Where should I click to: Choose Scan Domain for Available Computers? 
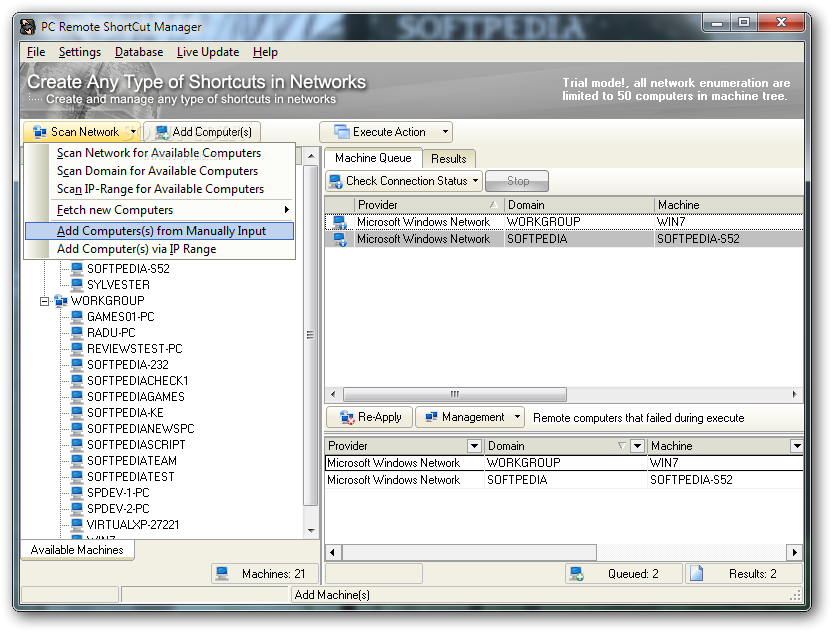point(158,171)
